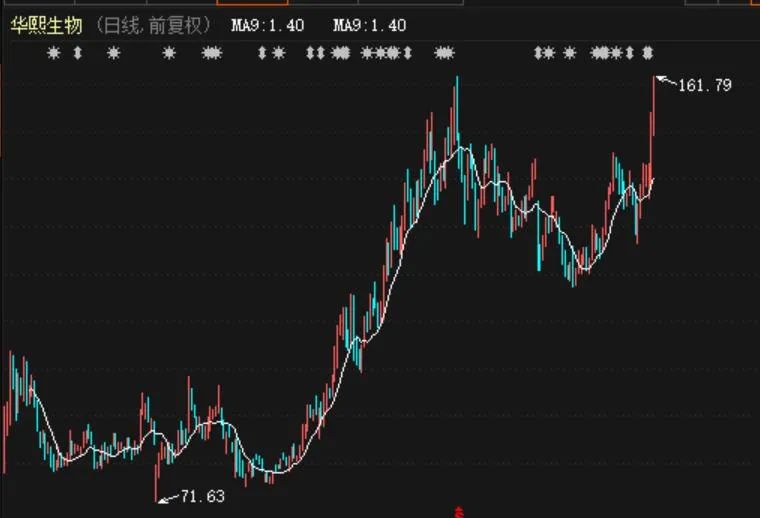Click the last event marker below the 161.79 peak

click(x=648, y=53)
